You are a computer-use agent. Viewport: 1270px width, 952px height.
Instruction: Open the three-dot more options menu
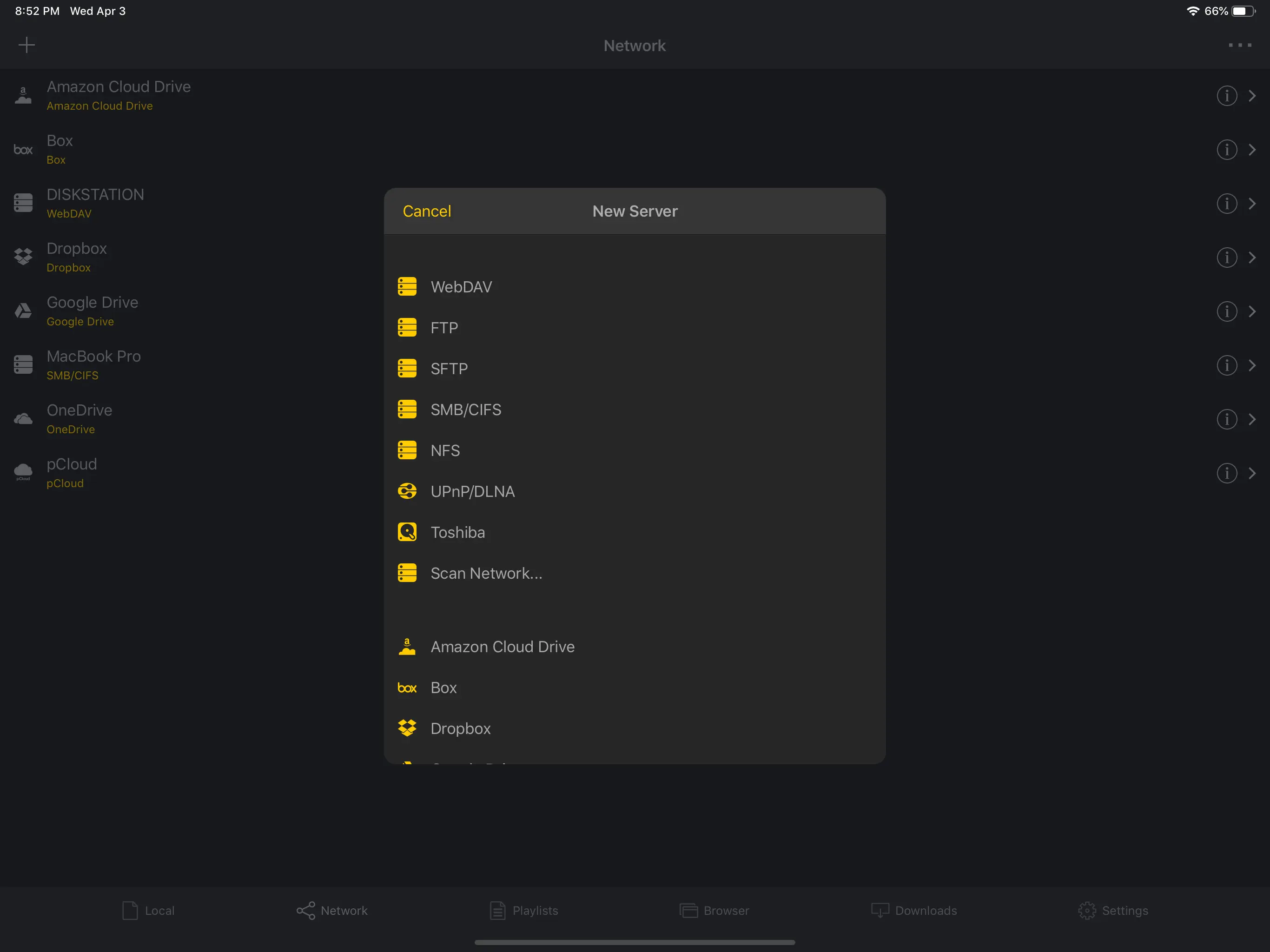click(x=1240, y=45)
